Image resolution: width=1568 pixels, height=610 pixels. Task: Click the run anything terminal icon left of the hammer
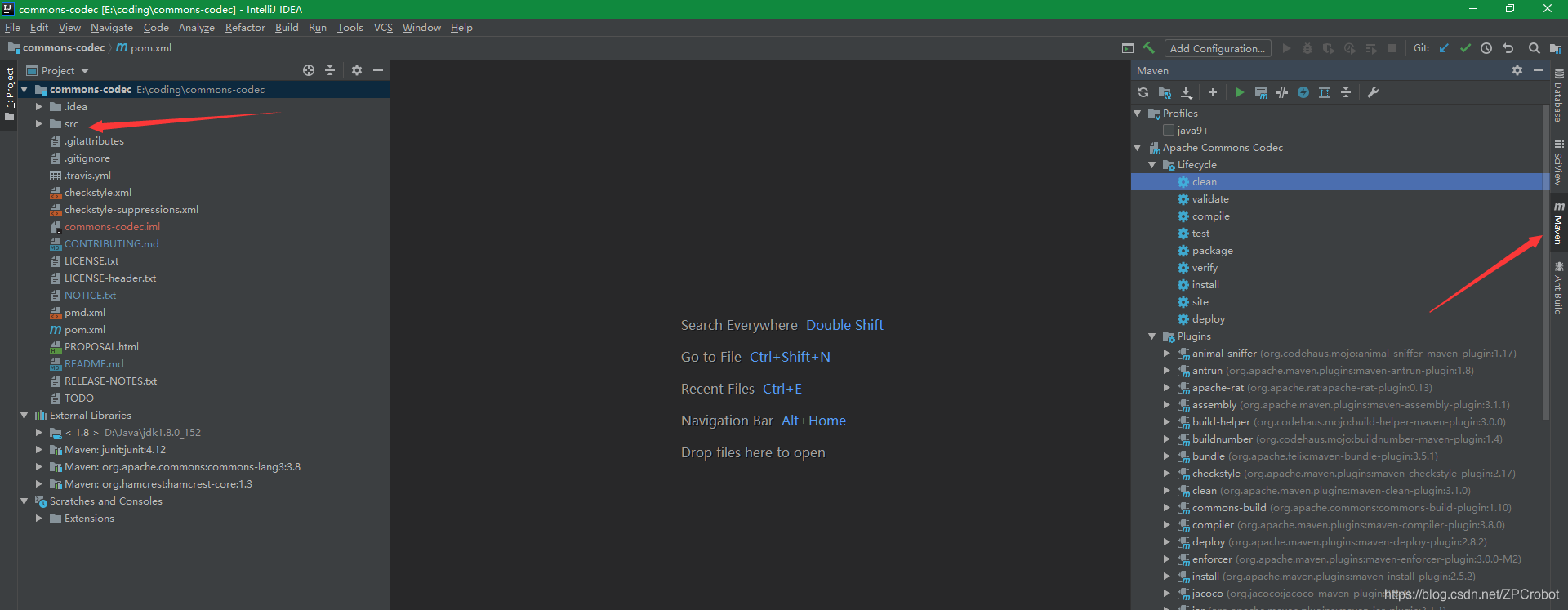1128,48
